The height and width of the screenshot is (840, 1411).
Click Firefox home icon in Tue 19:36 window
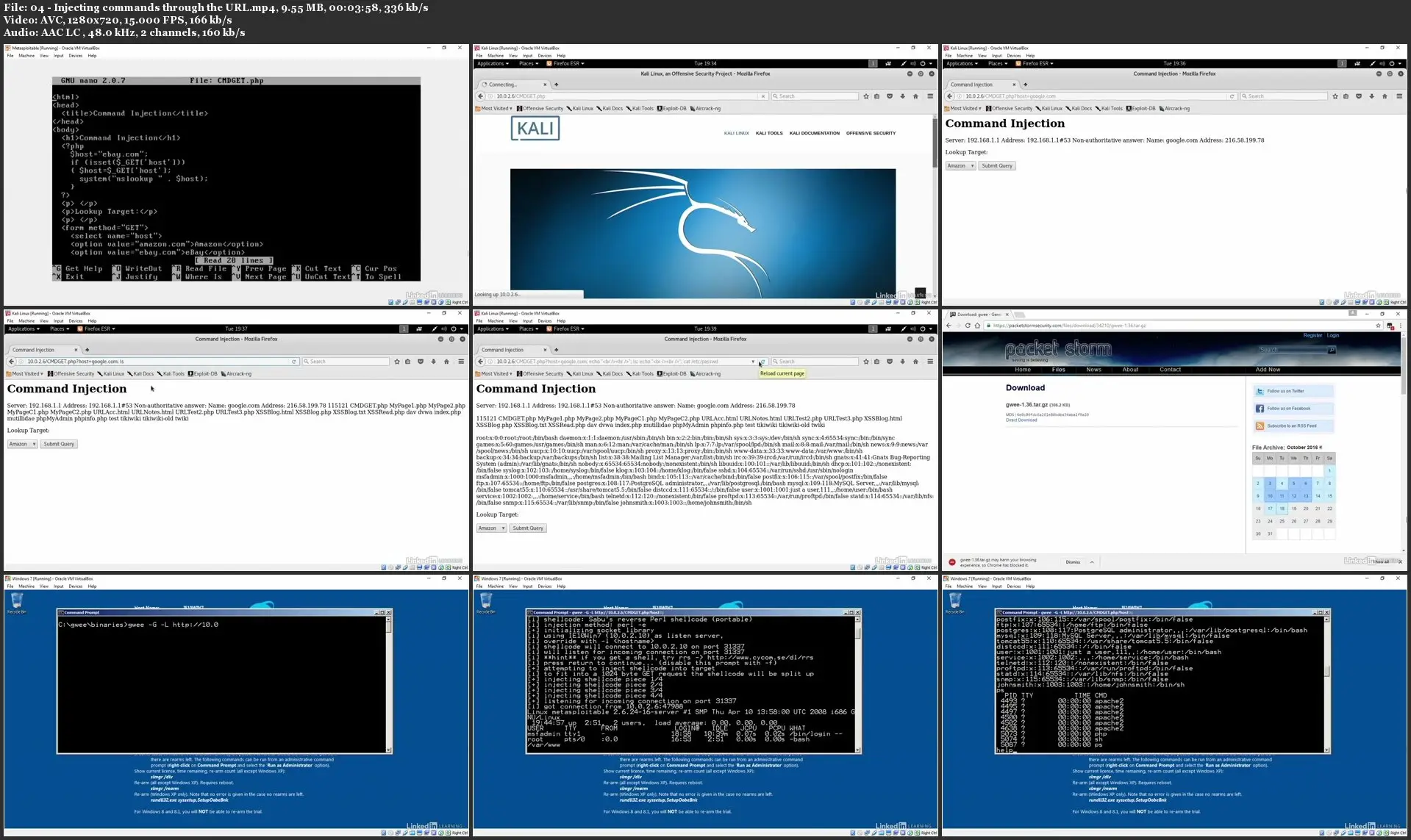(1385, 96)
